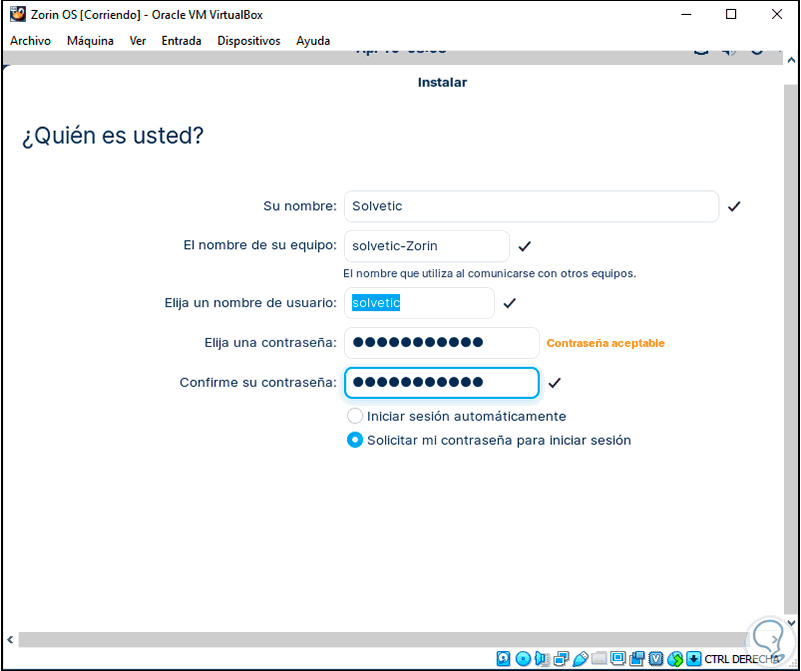Click the El nombre de su equipo field
The height and width of the screenshot is (671, 801).
click(427, 246)
